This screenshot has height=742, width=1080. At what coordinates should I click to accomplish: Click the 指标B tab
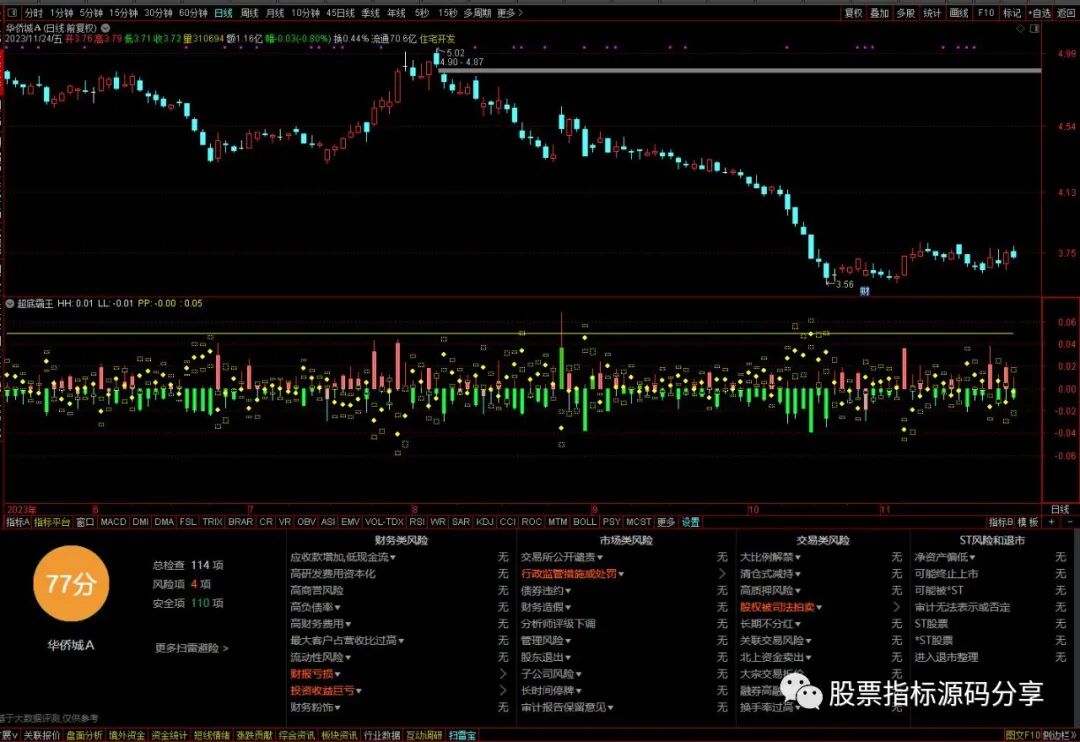click(1001, 522)
